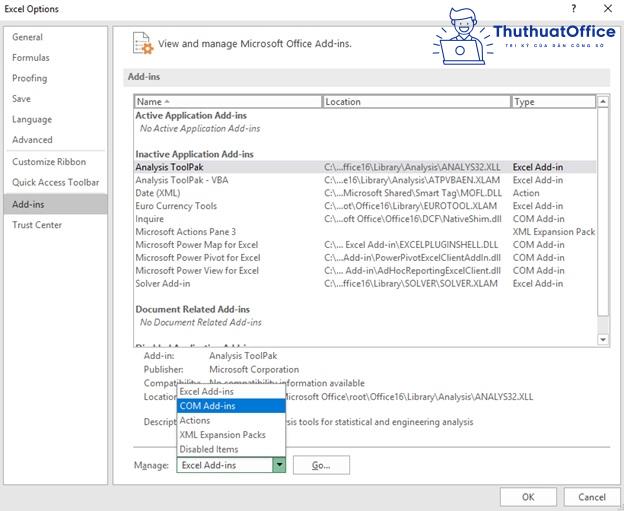The height and width of the screenshot is (511, 624).
Task: Select Euro Currency Tools add-in
Action: [365, 206]
